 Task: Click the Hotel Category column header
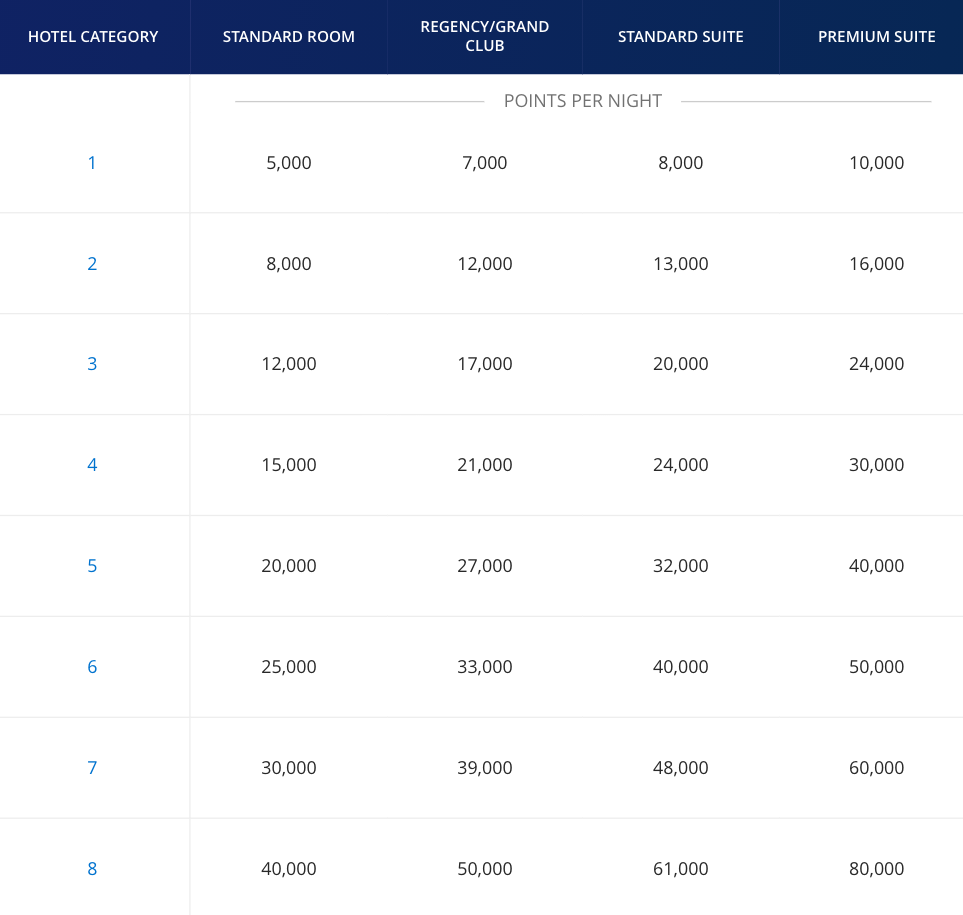pos(93,37)
